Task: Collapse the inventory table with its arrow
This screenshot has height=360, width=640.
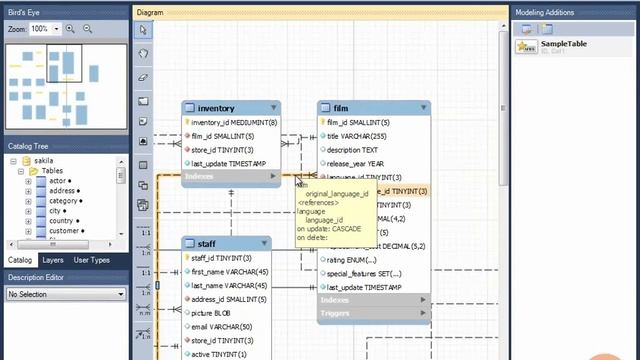Action: pyautogui.click(x=273, y=108)
